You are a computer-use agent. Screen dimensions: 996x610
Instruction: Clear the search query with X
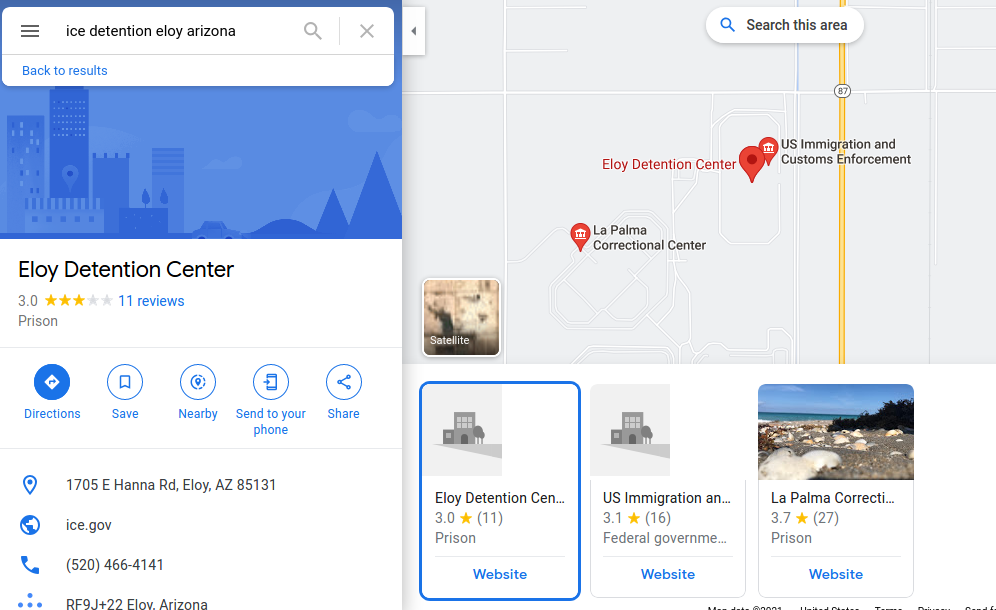[367, 30]
